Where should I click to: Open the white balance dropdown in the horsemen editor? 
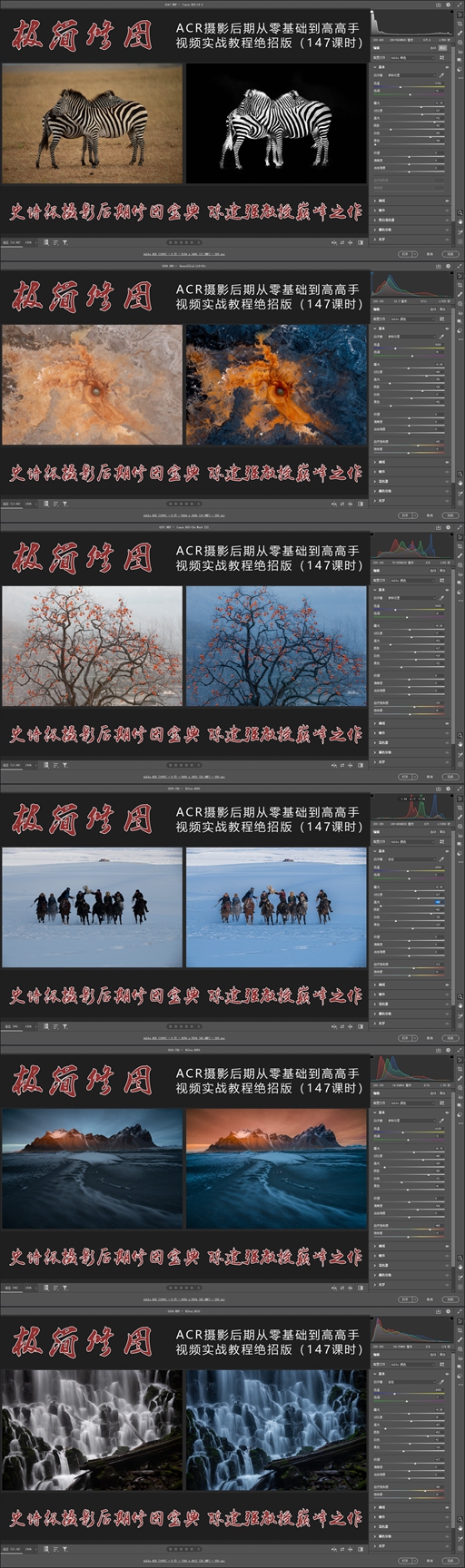[411, 859]
